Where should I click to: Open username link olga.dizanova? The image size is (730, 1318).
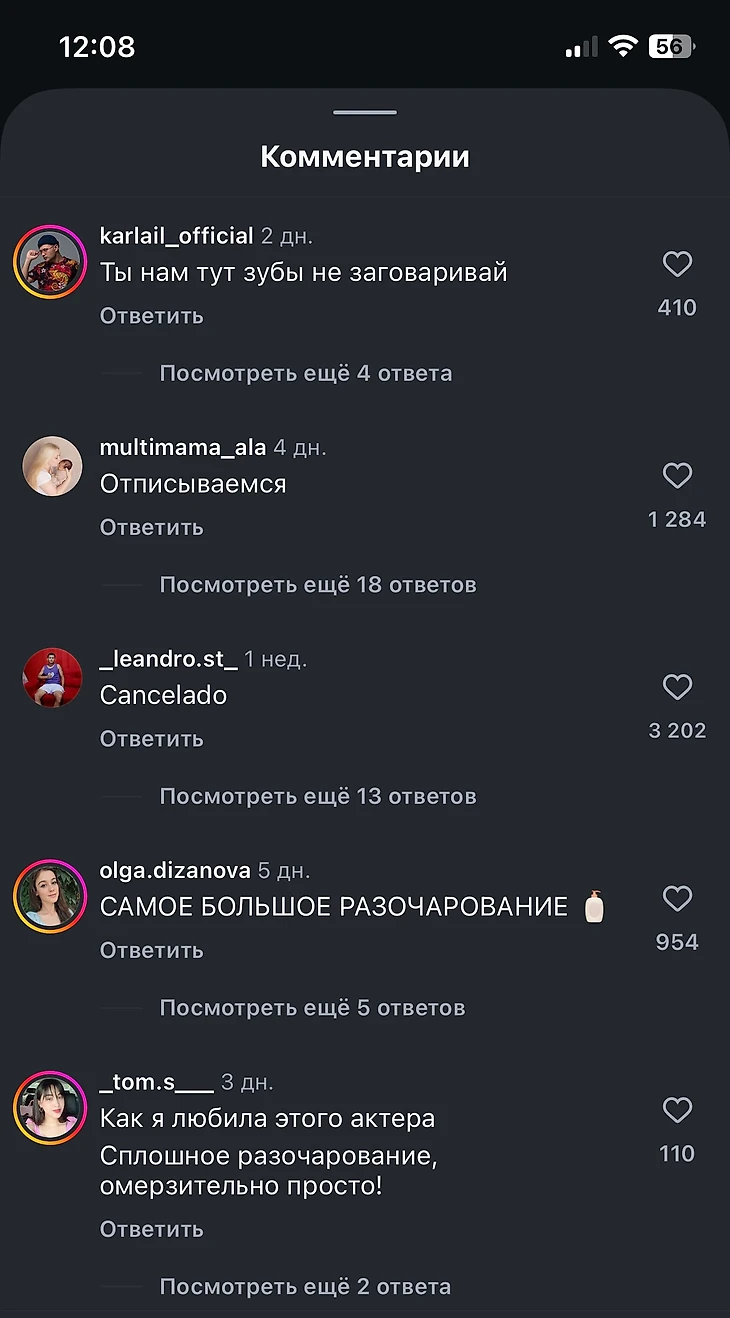point(175,870)
